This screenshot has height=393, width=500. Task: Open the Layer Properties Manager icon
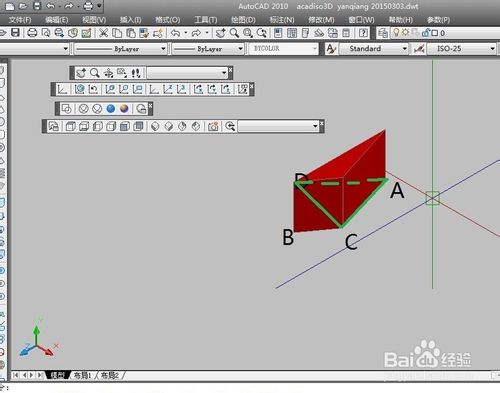[383, 33]
